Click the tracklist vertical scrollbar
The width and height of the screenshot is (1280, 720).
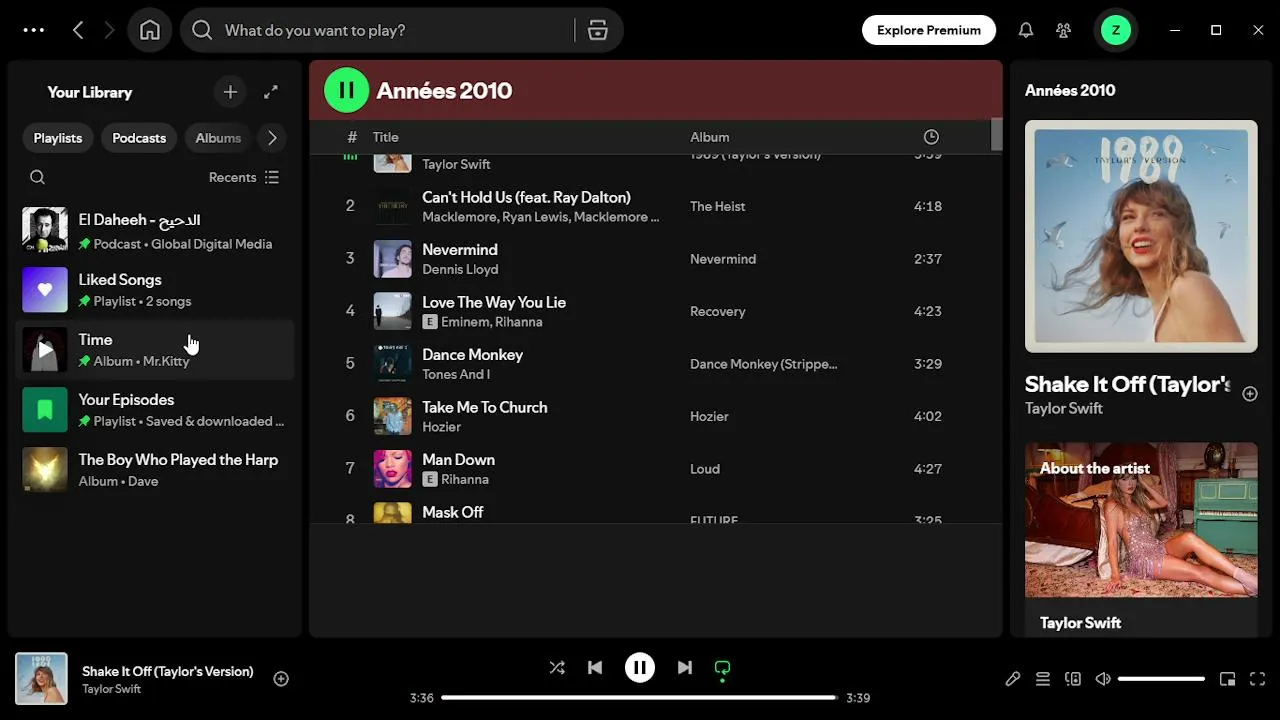click(x=996, y=135)
